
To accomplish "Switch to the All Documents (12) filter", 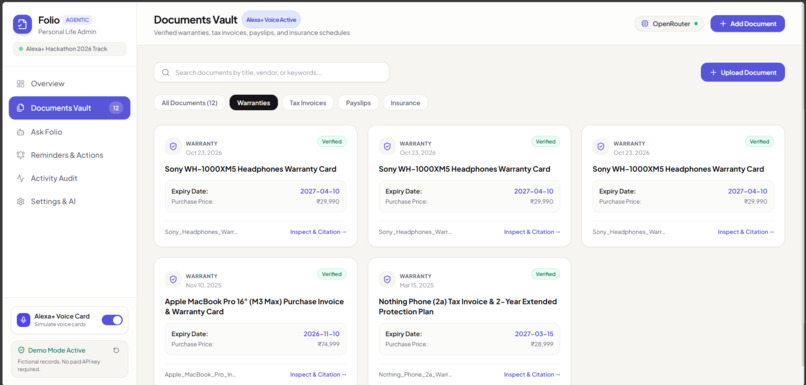I will pyautogui.click(x=190, y=103).
